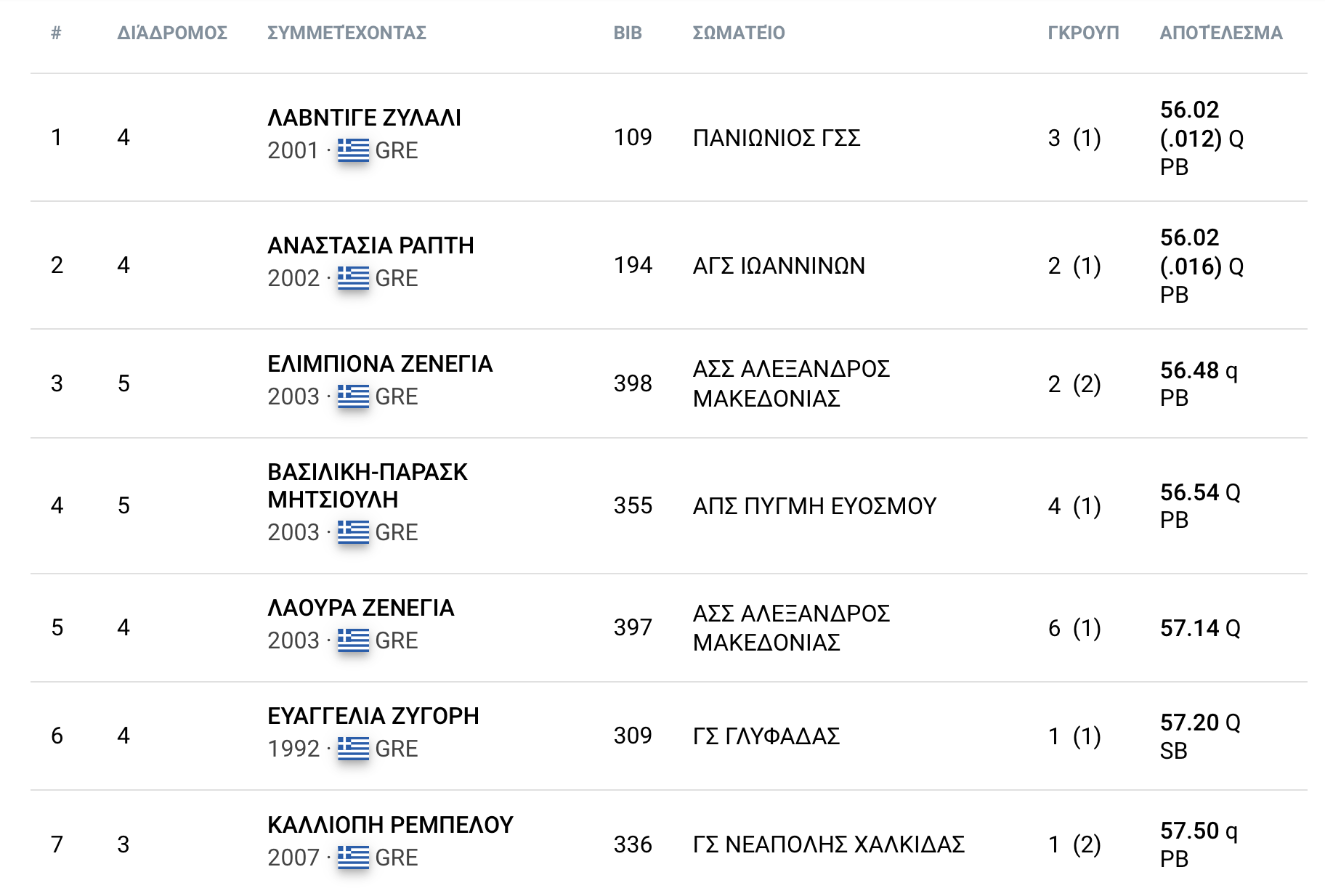Viewport: 1325px width, 896px height.
Task: Open club ΓΣ ΓΛΥΦΑΔΑΣ
Action: coord(766,736)
